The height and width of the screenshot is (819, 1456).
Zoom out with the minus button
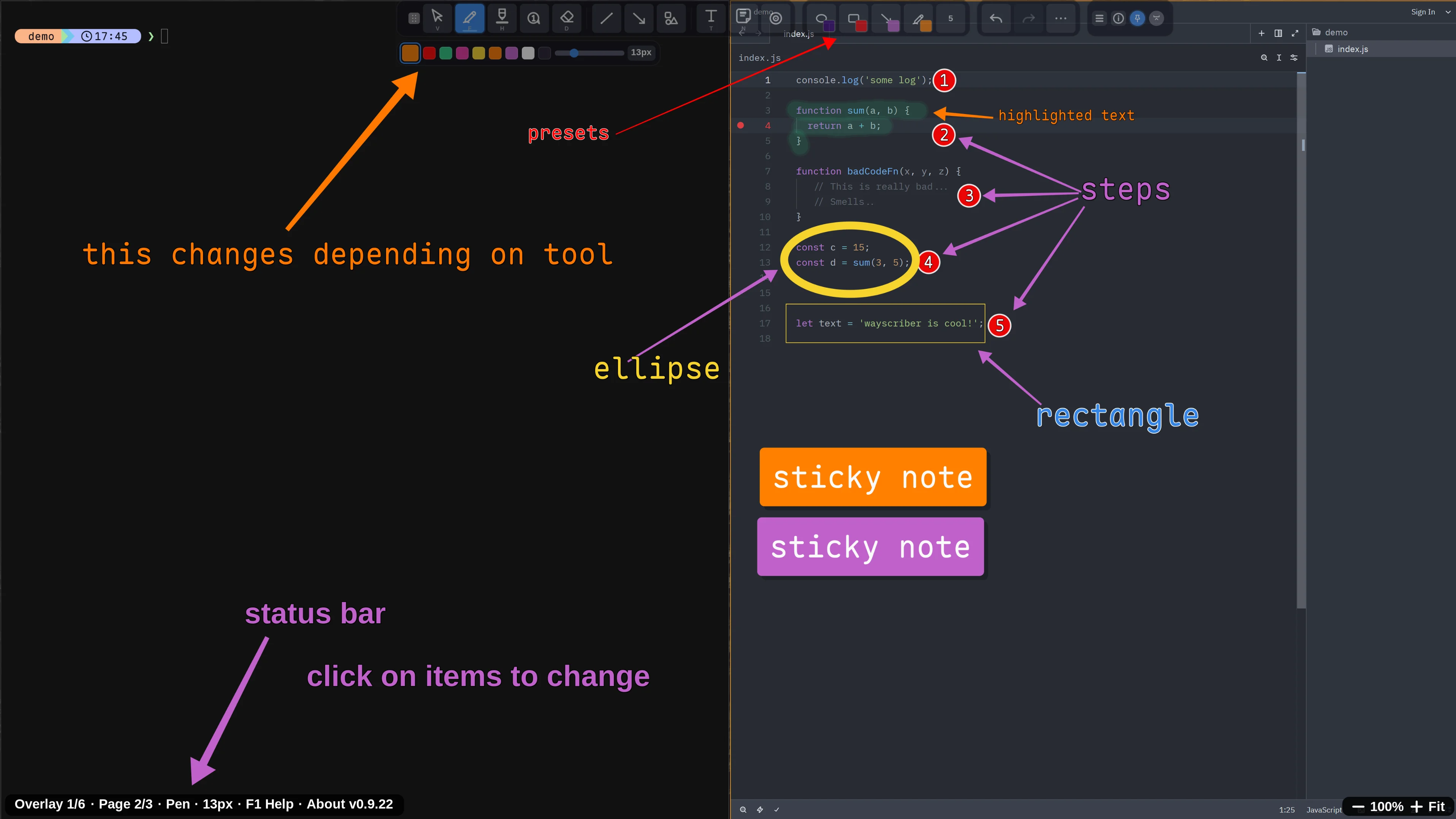tap(1358, 806)
